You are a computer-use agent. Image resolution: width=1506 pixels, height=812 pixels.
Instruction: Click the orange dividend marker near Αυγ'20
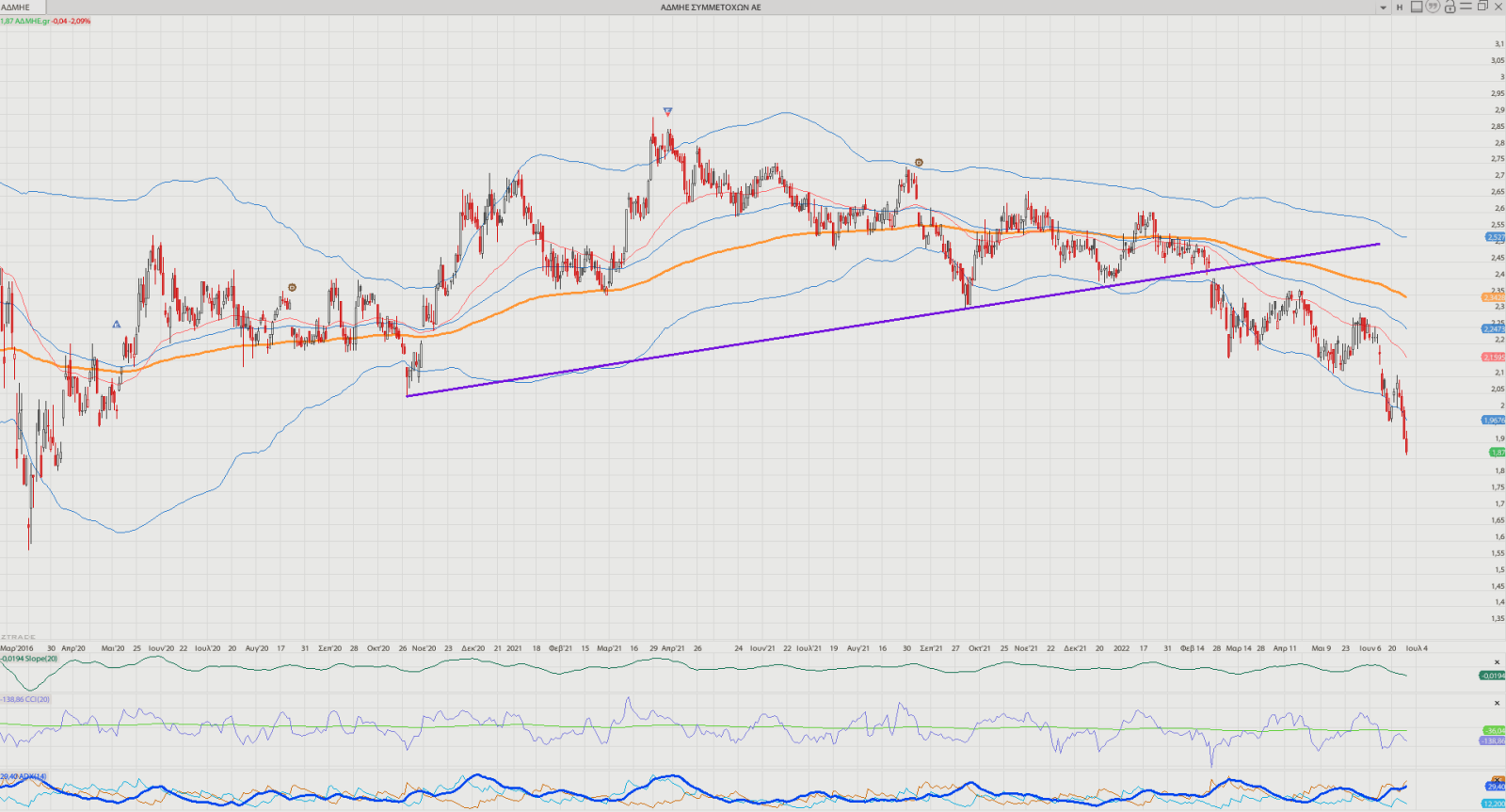coord(292,287)
